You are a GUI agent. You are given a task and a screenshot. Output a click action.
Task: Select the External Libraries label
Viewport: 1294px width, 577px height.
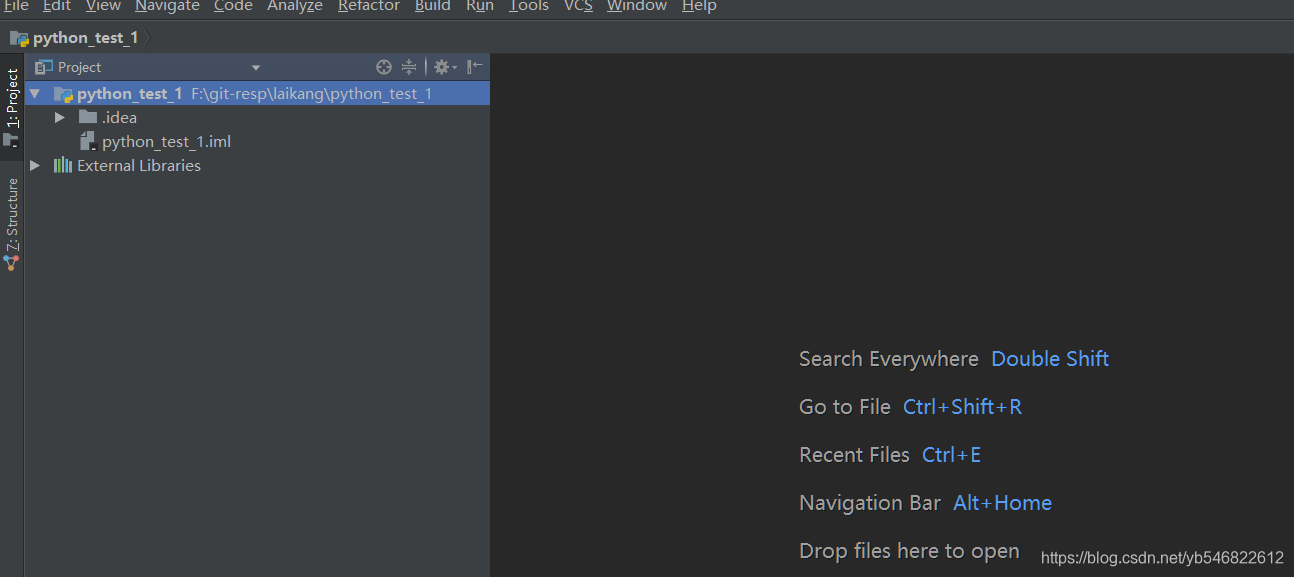point(139,166)
